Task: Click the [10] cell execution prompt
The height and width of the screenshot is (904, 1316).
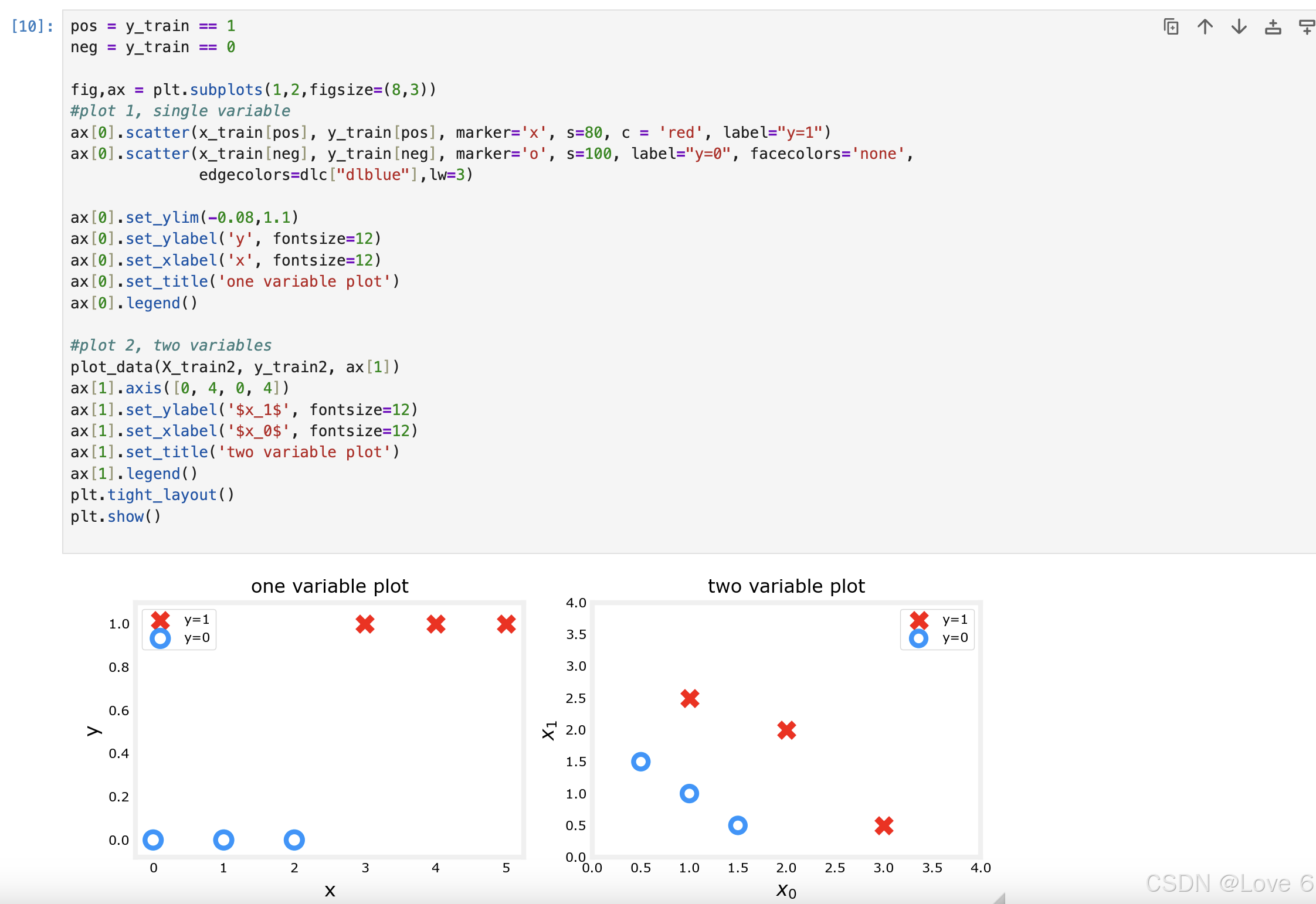Action: 32,26
